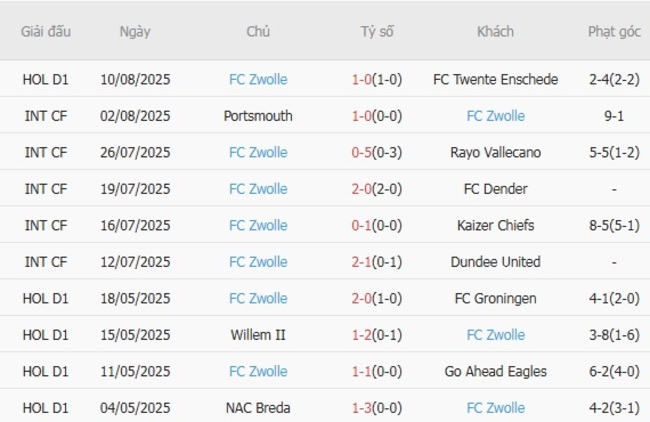Select Rayo Vallecano in the away column
The image size is (650, 422).
(x=495, y=152)
